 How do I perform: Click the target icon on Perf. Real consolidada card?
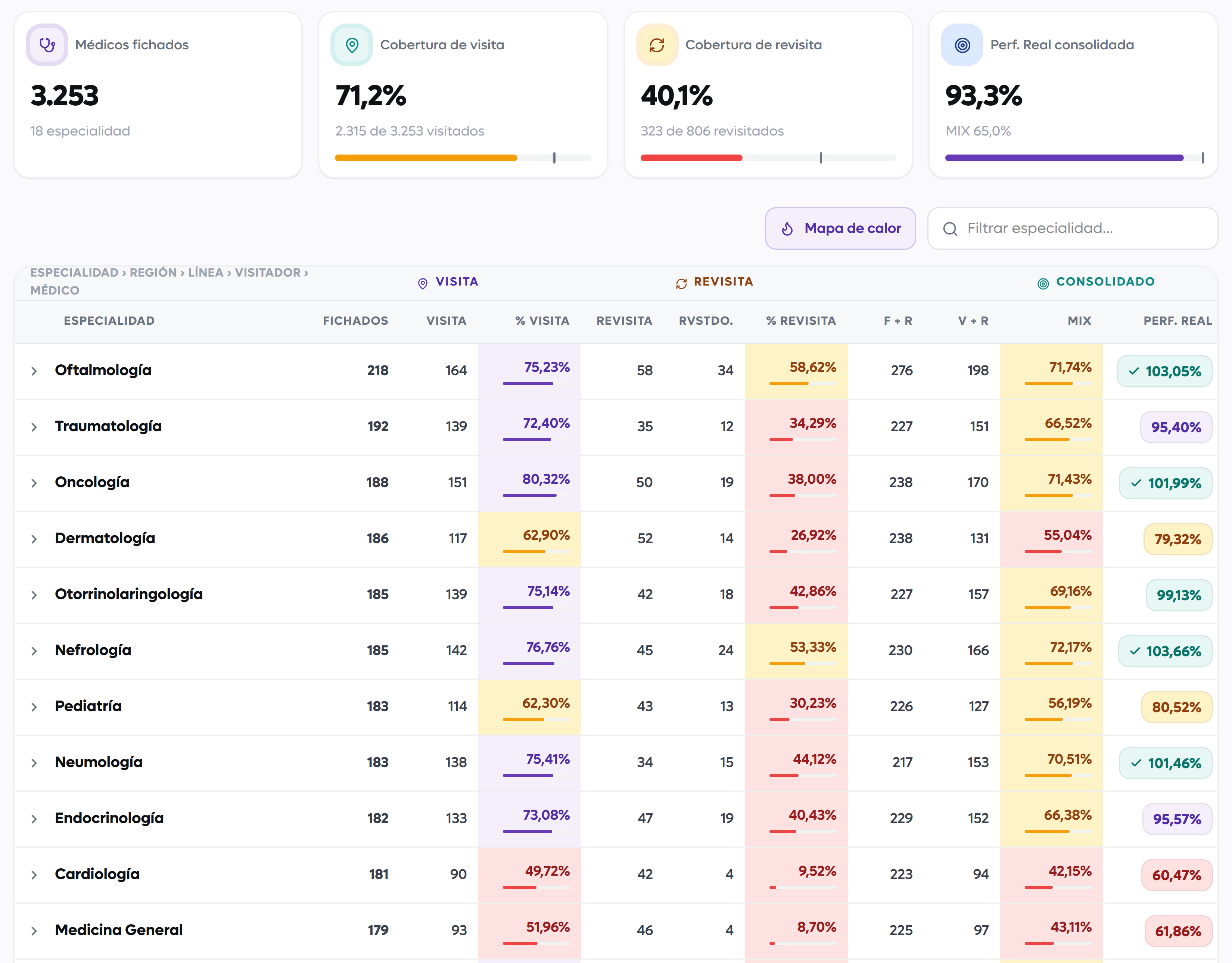click(x=962, y=44)
